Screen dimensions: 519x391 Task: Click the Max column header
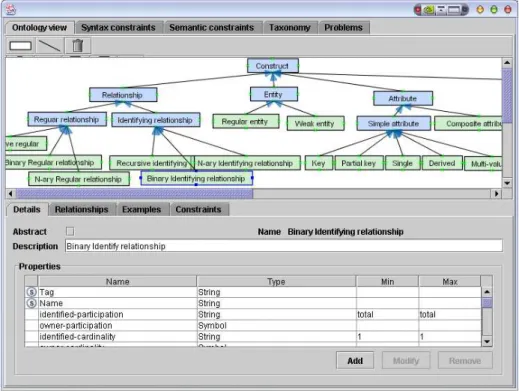[450, 281]
